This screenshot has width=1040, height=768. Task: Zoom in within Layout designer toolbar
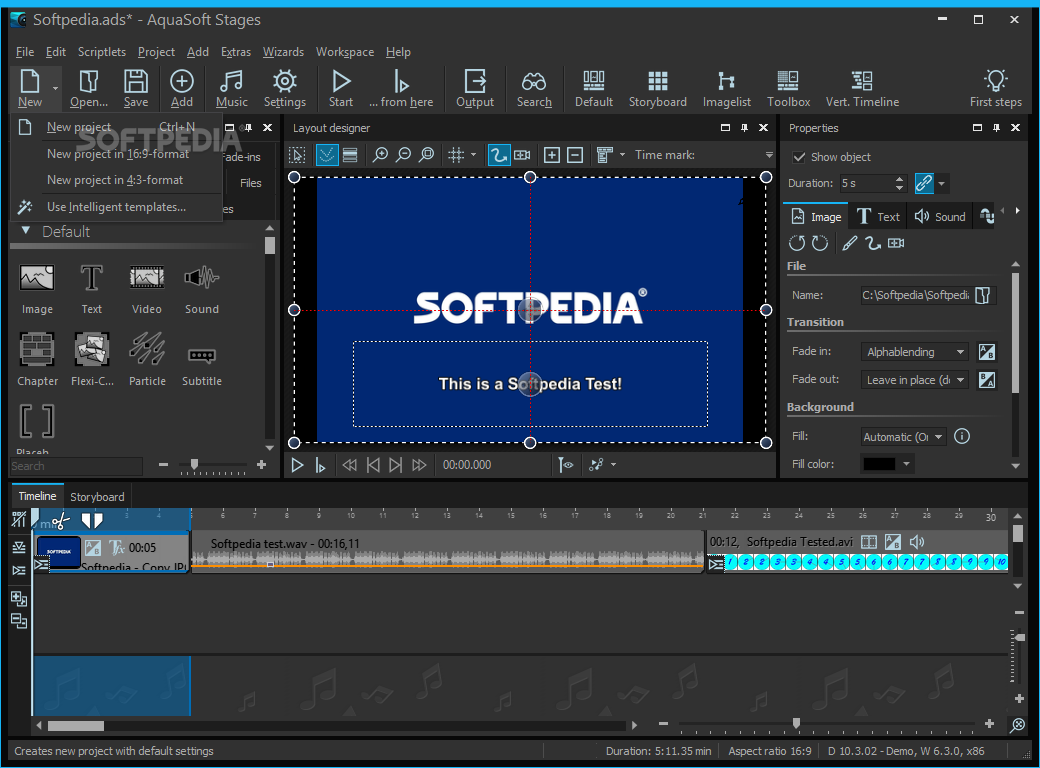coord(380,155)
